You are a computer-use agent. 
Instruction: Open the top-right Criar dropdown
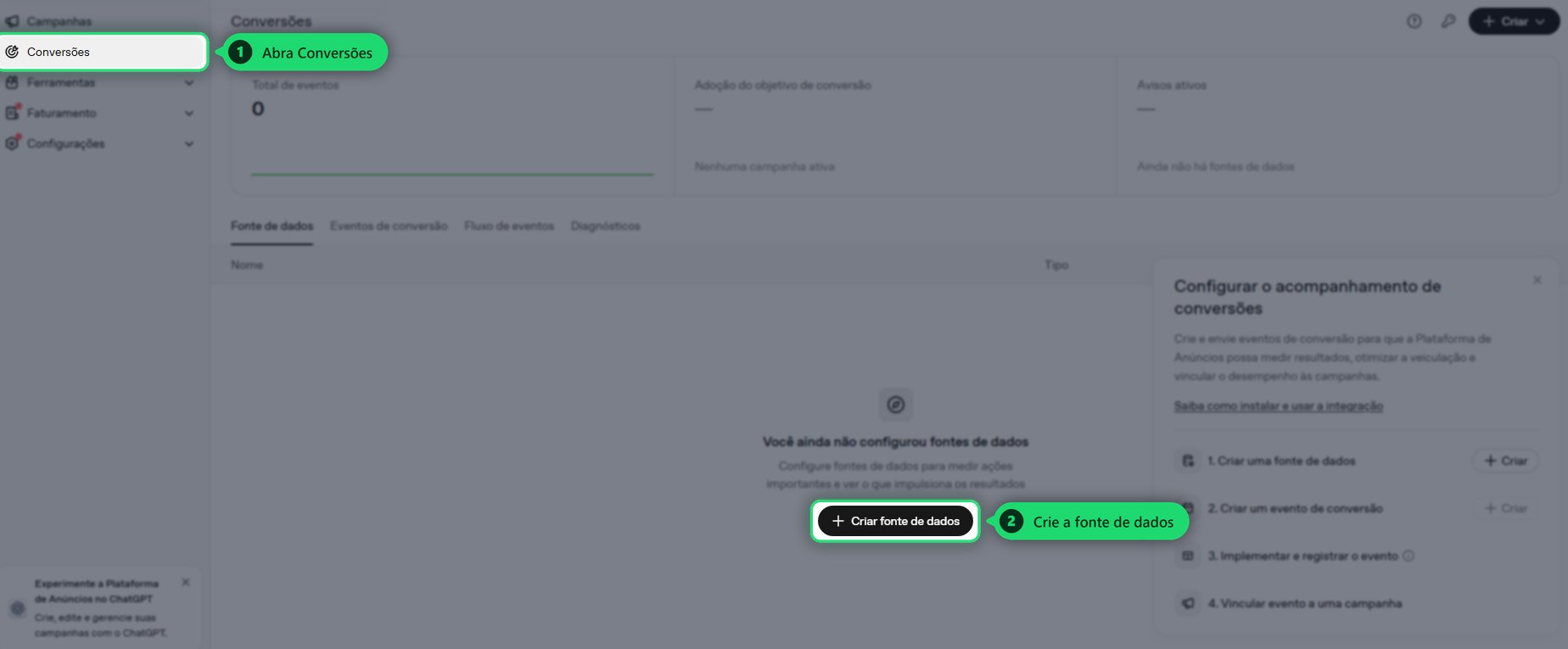pyautogui.click(x=1514, y=21)
